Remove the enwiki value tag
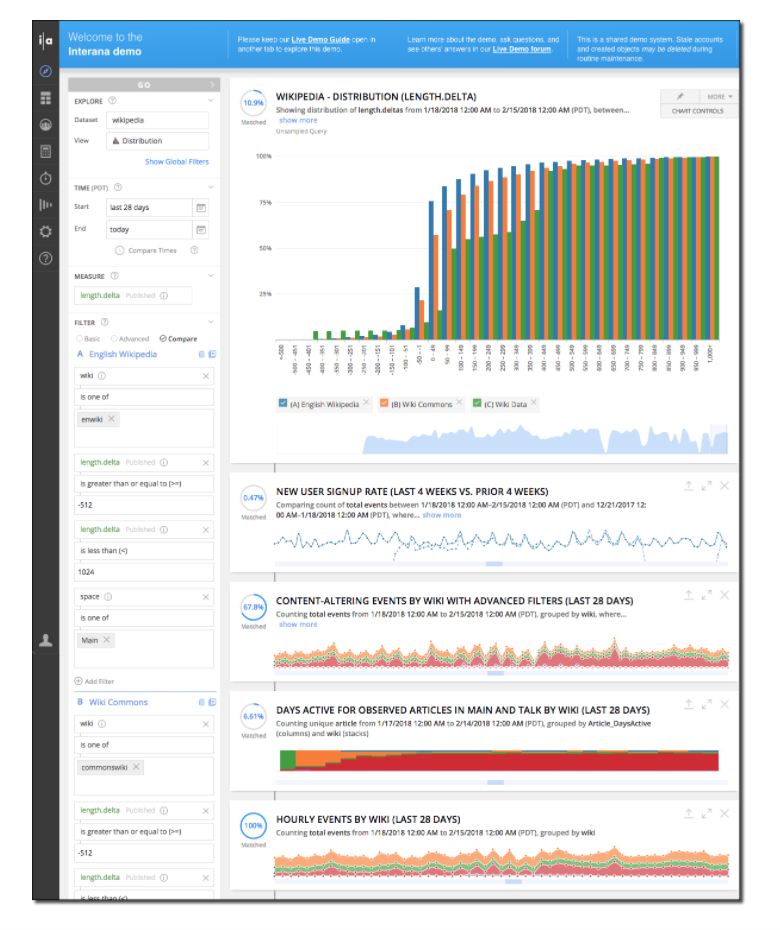This screenshot has width=780, height=930. click(x=112, y=419)
